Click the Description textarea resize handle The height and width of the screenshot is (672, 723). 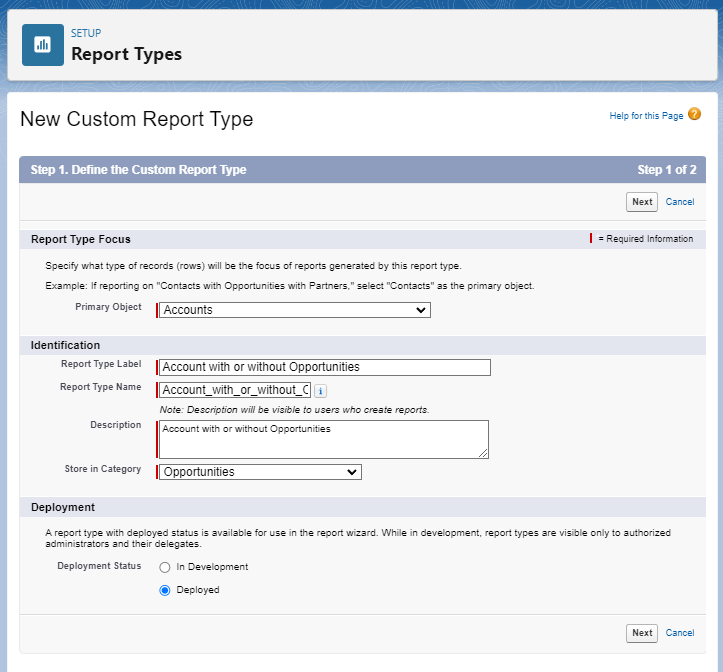[484, 454]
